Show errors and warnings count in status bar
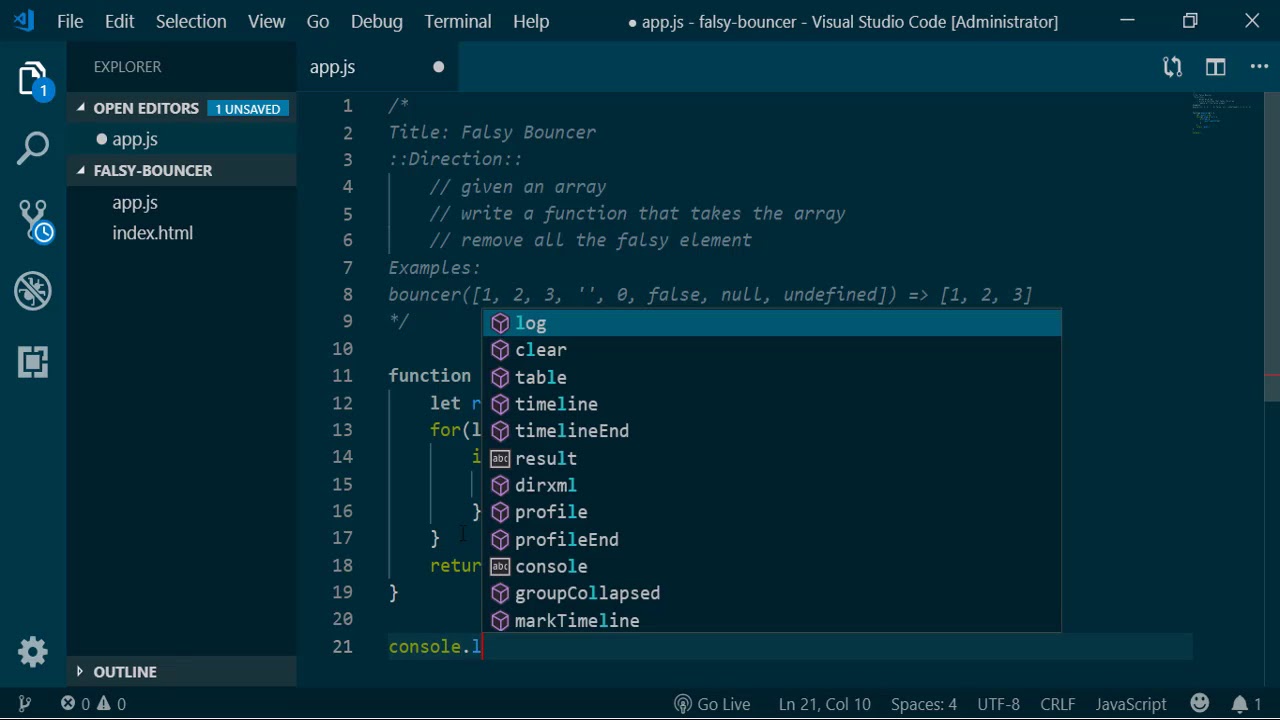1280x720 pixels. (92, 704)
